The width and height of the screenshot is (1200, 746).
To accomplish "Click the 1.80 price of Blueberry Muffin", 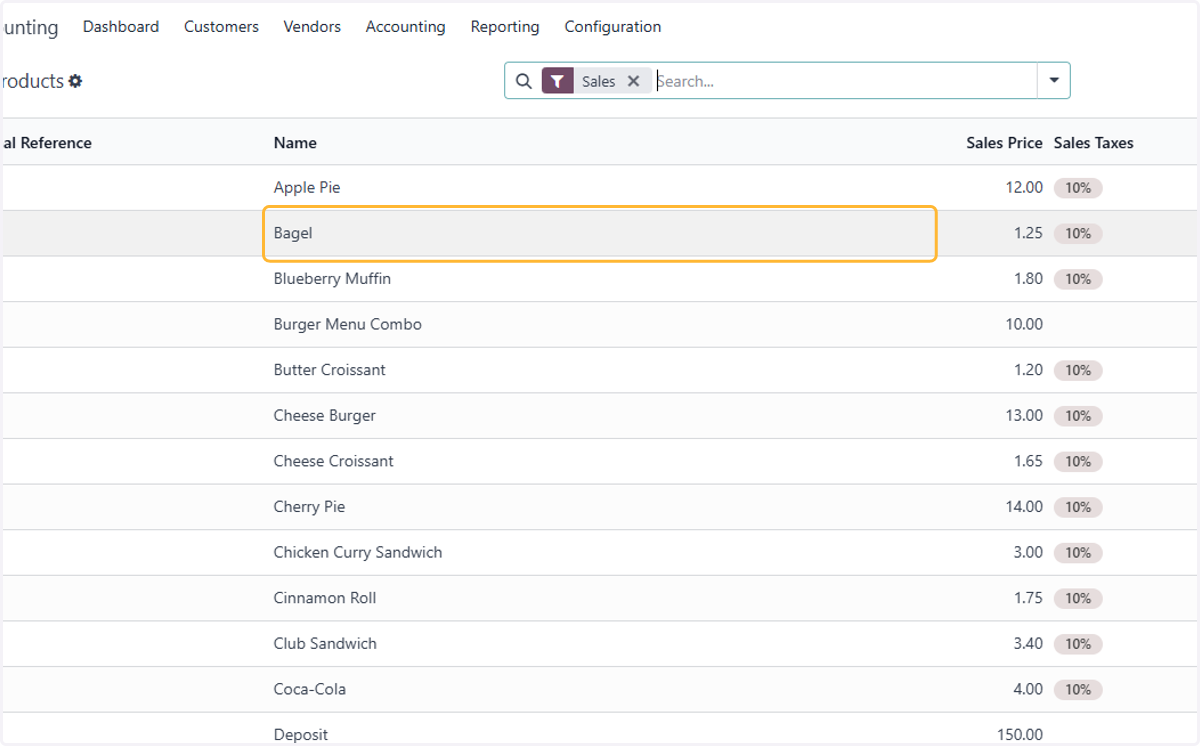I will [x=1028, y=279].
